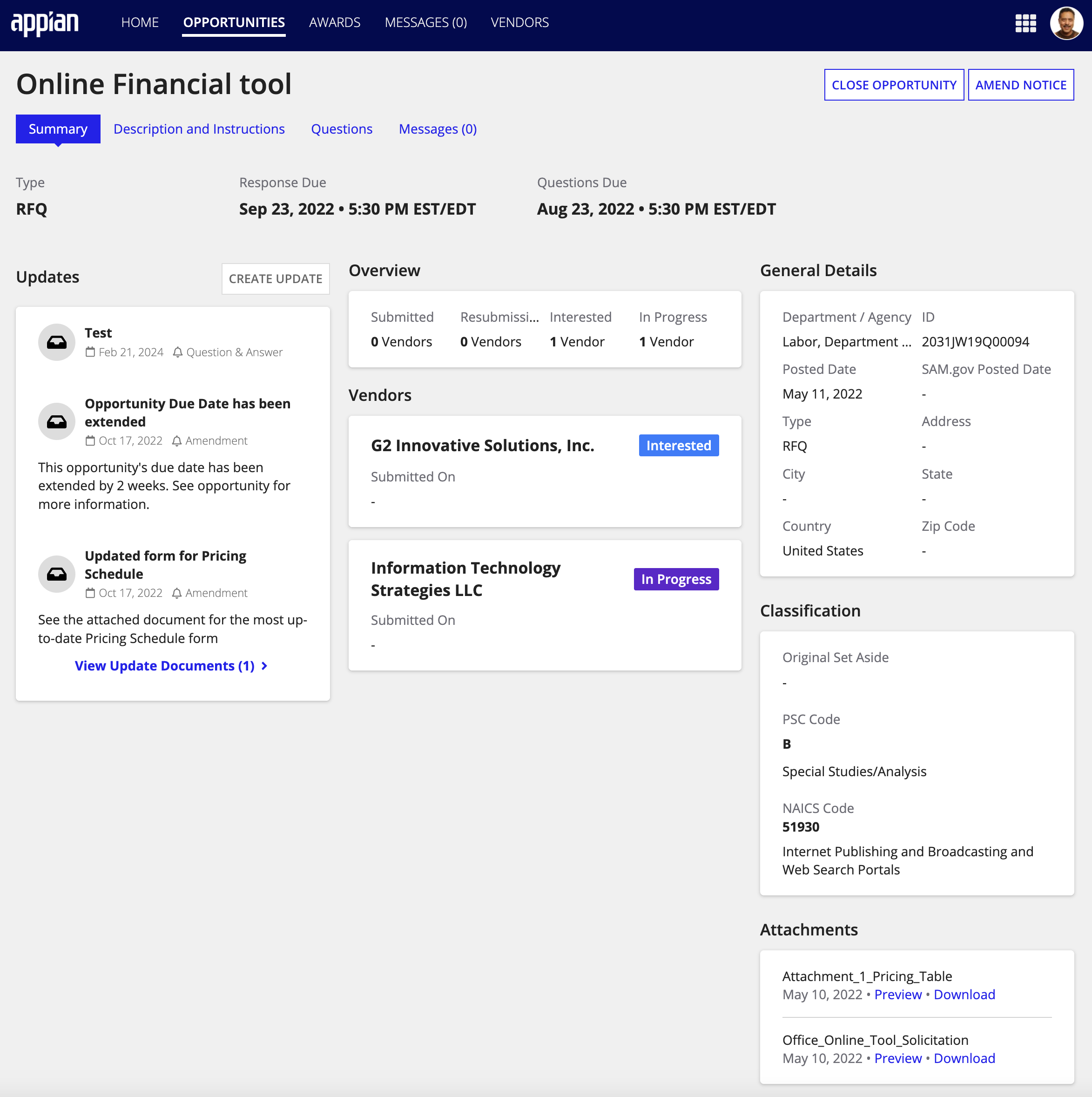Click NAICS Code value 51930
The width and height of the screenshot is (1092, 1097).
click(x=801, y=827)
